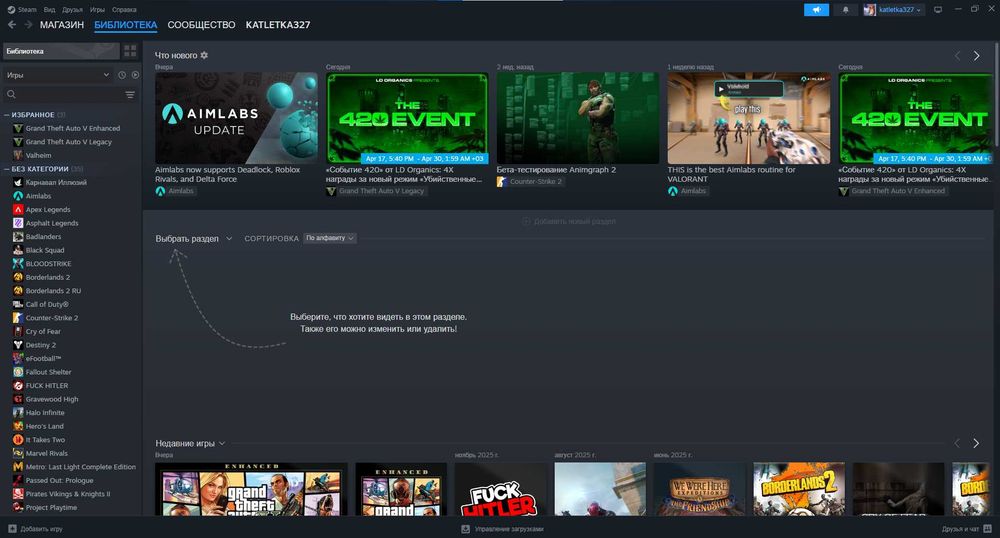Switch to the СООБЩЕСТВО tab

point(202,25)
